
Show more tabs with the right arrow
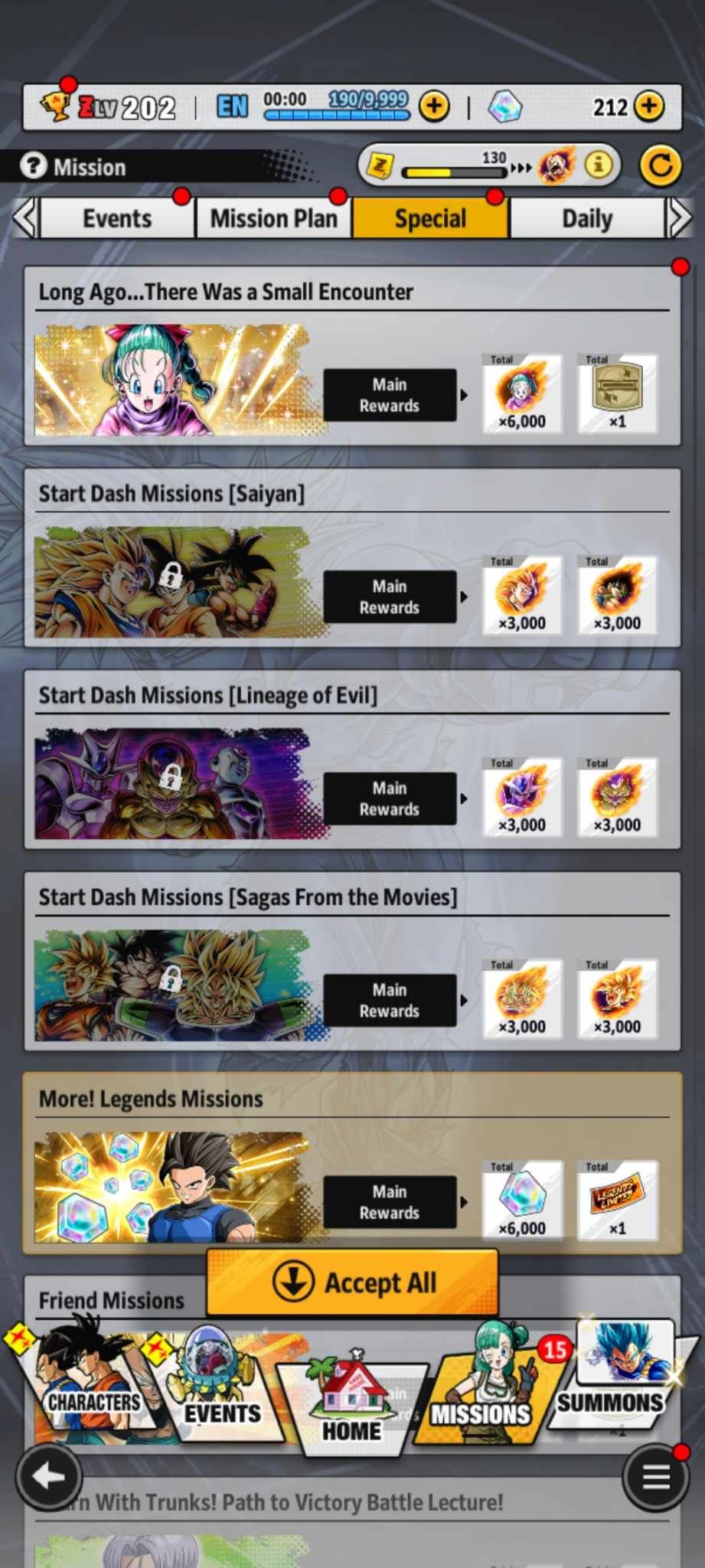(x=680, y=218)
